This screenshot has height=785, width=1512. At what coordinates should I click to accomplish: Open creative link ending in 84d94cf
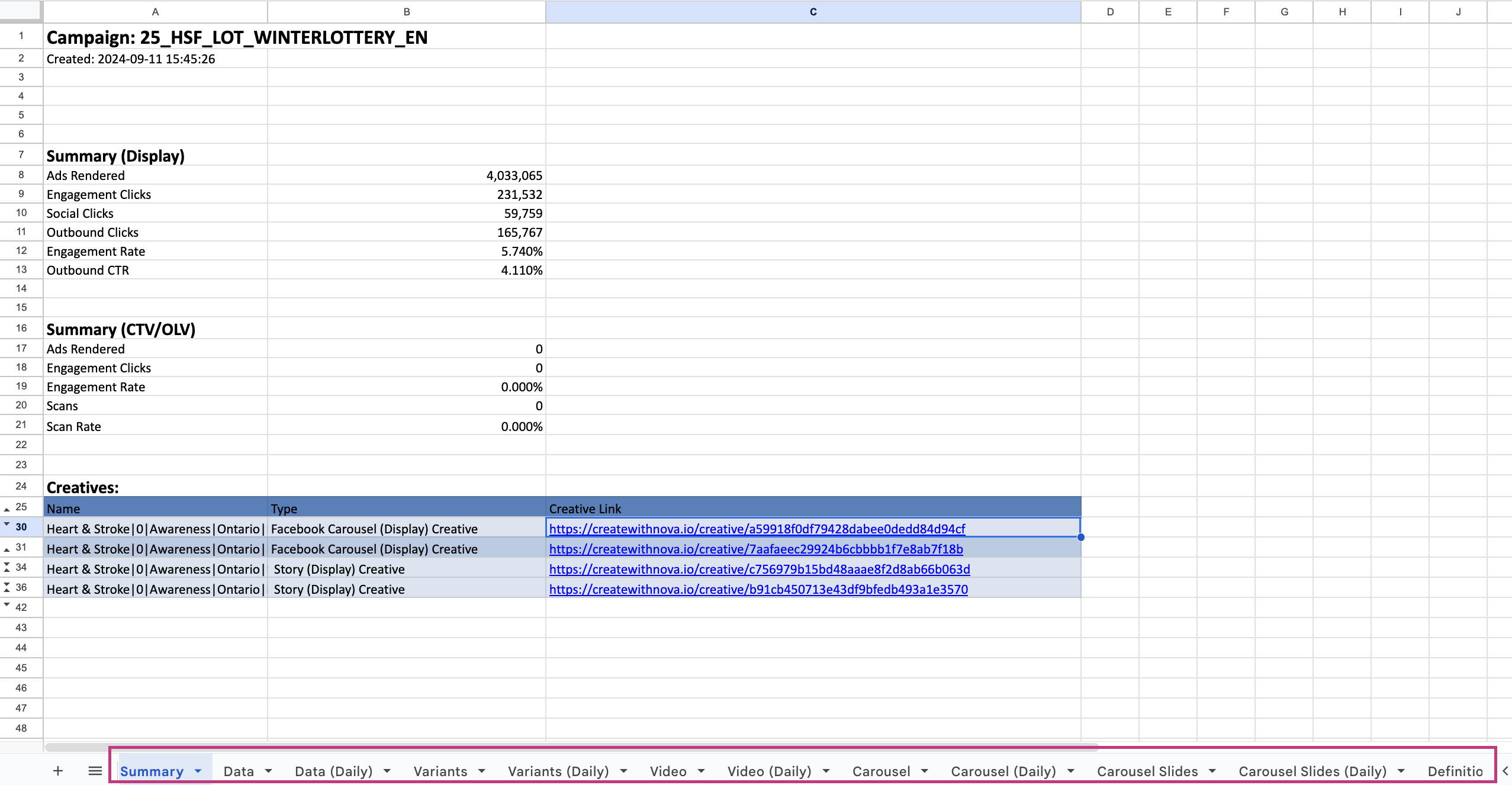click(757, 529)
